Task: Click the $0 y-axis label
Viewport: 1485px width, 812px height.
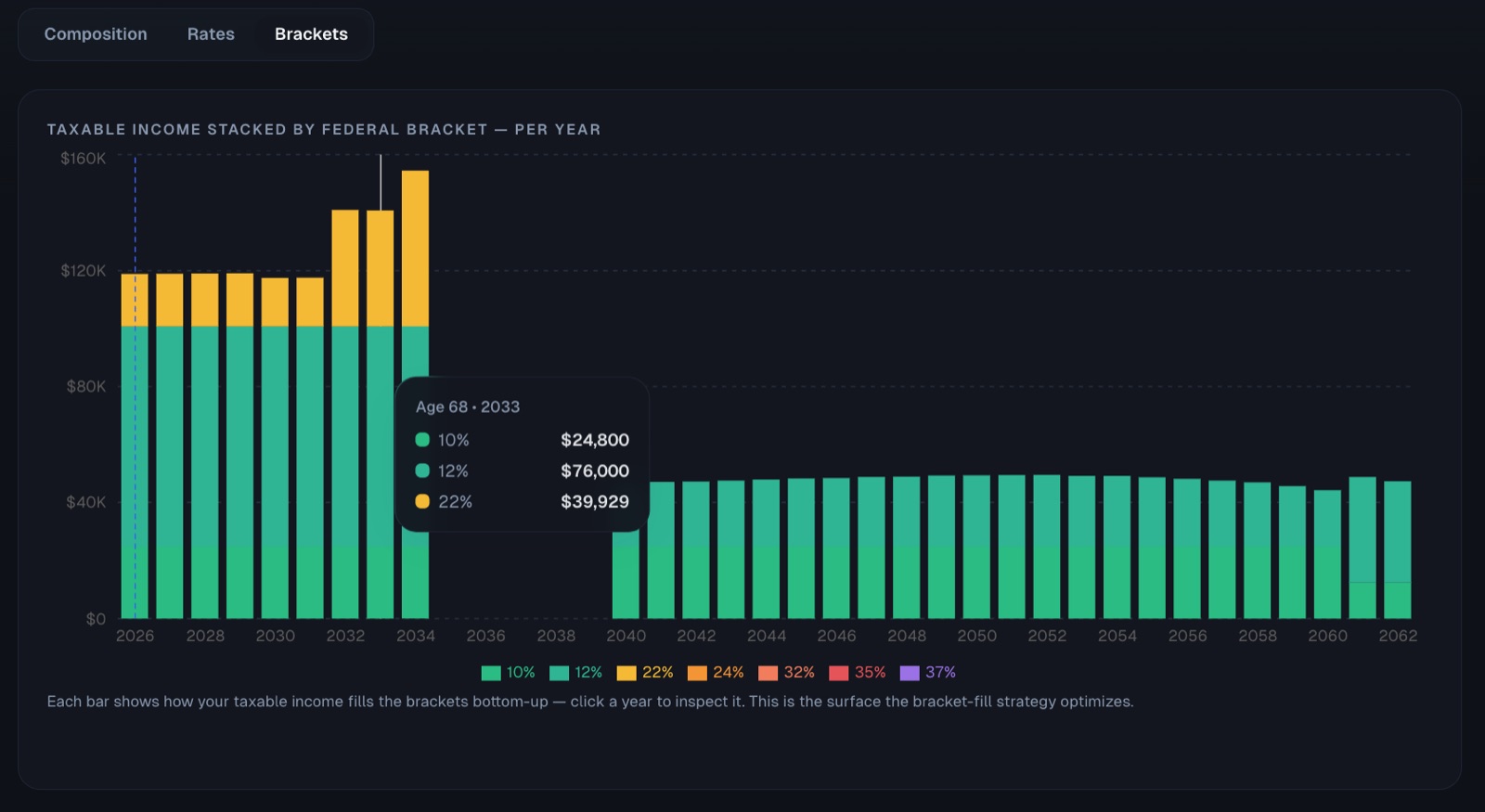Action: pos(96,619)
